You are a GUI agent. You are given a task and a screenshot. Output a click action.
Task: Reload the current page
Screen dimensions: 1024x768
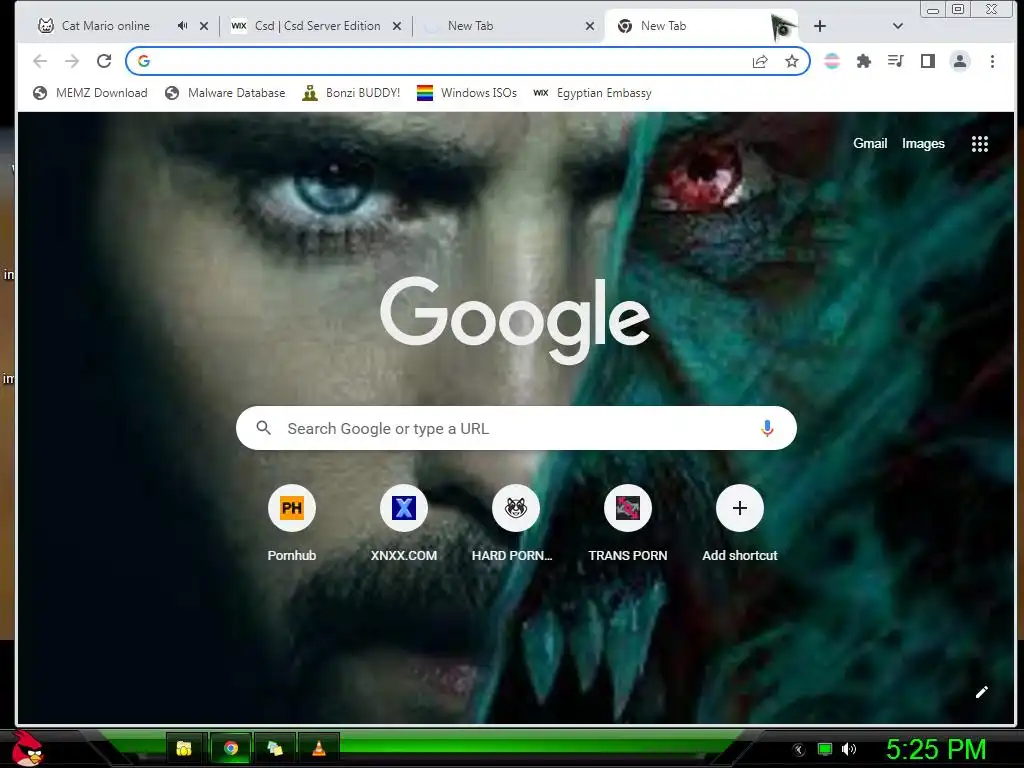coord(104,61)
